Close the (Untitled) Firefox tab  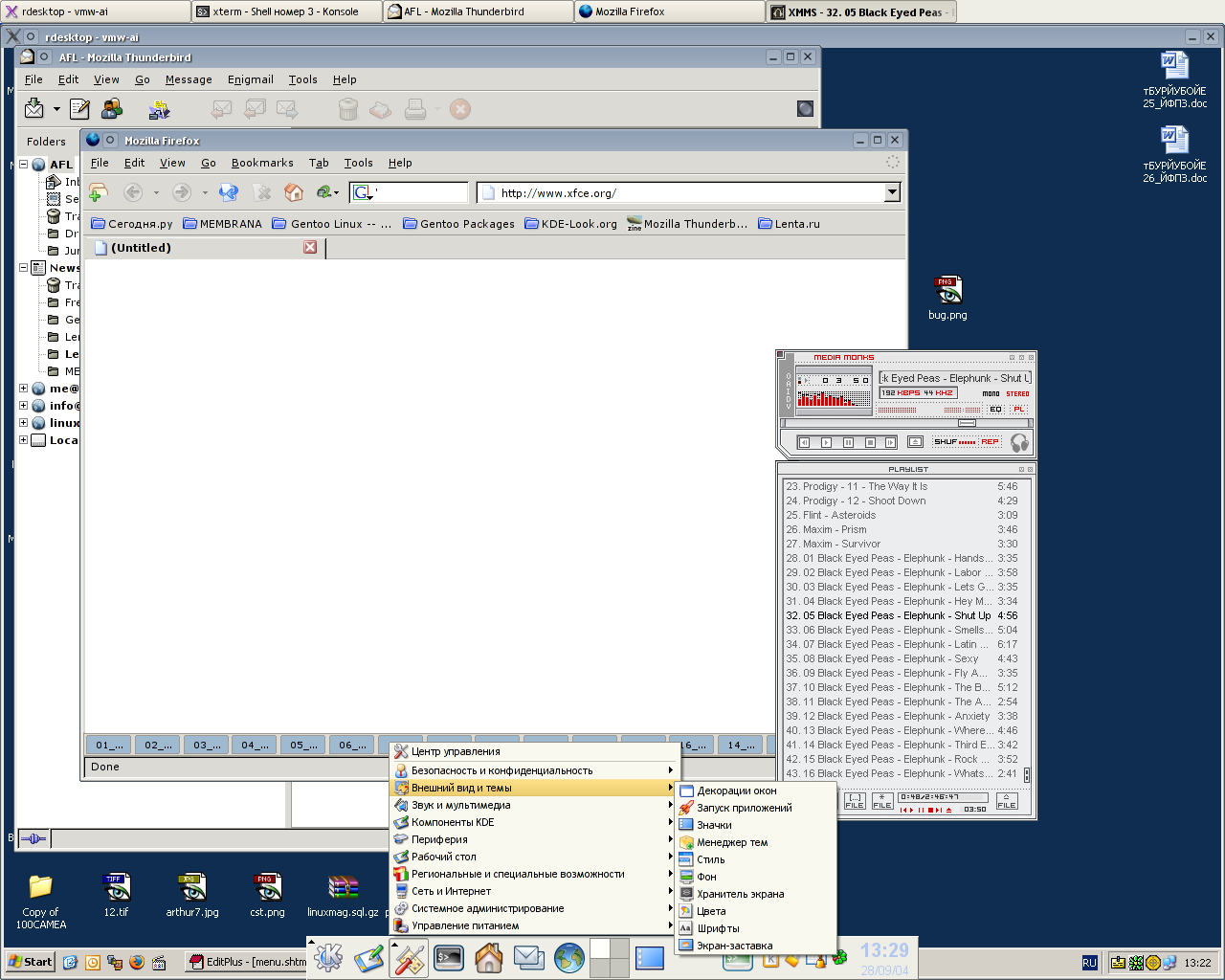(310, 247)
